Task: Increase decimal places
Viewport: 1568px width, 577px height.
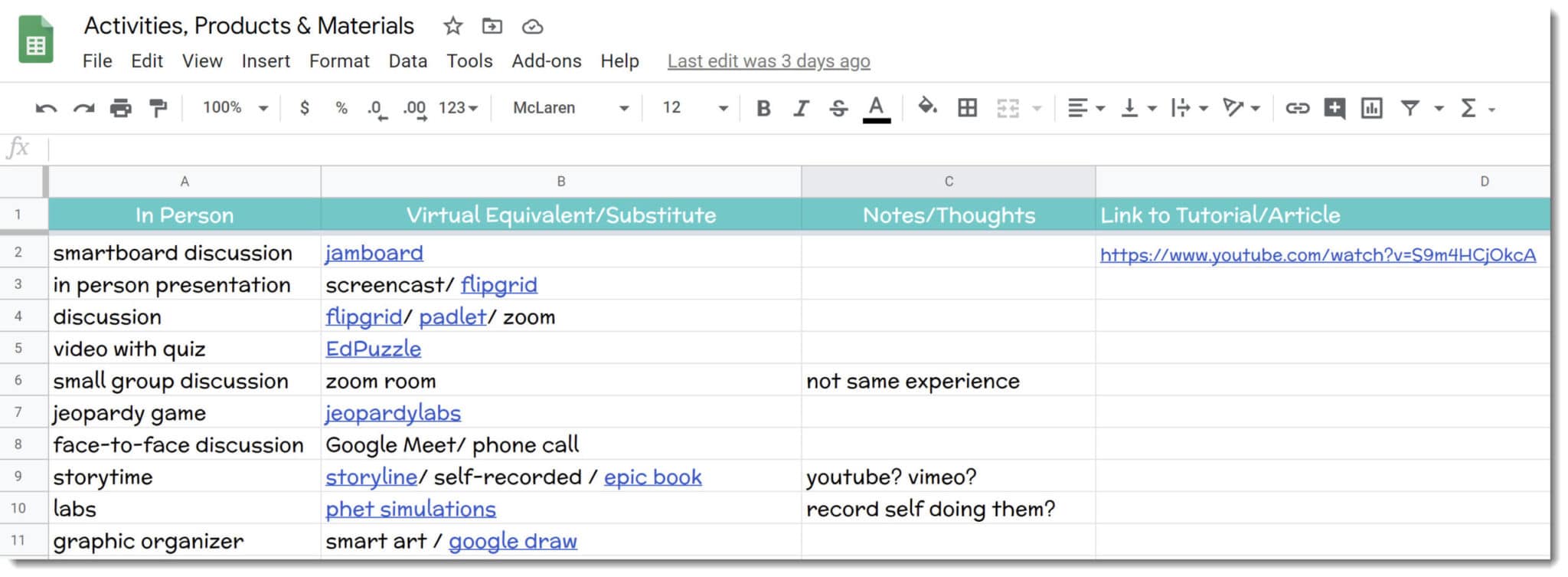Action: 415,109
